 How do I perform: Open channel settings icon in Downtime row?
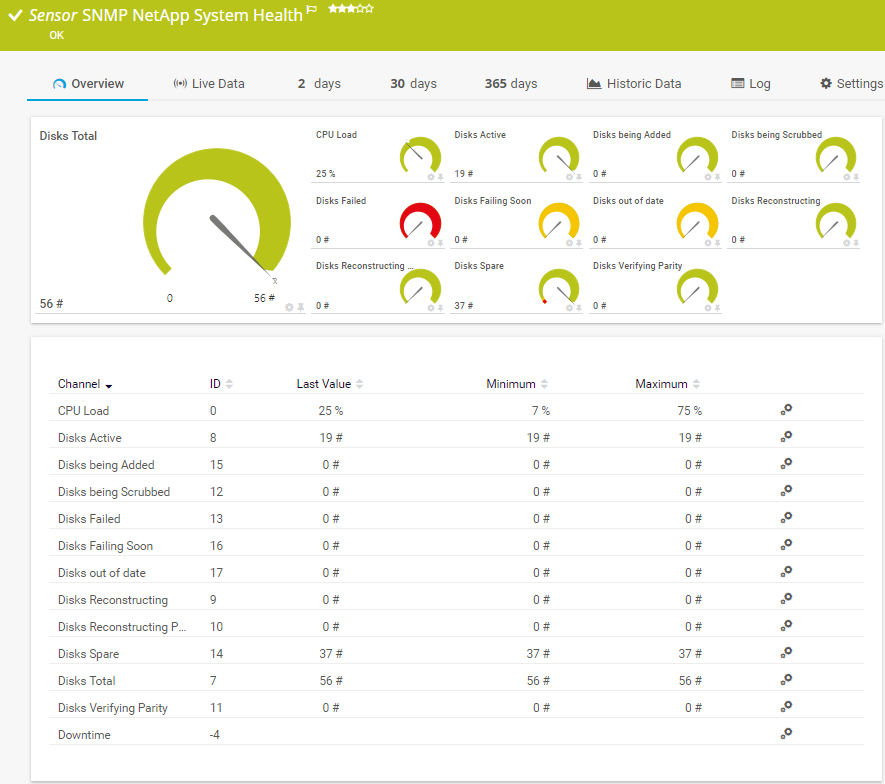pyautogui.click(x=786, y=734)
